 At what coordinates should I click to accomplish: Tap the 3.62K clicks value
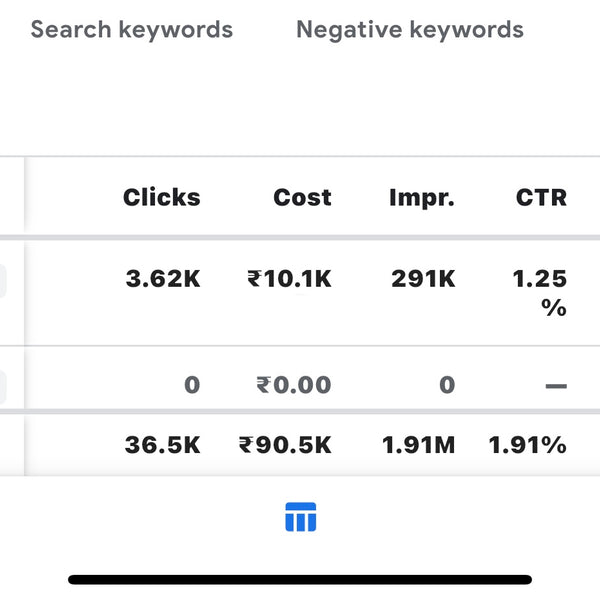(x=163, y=280)
